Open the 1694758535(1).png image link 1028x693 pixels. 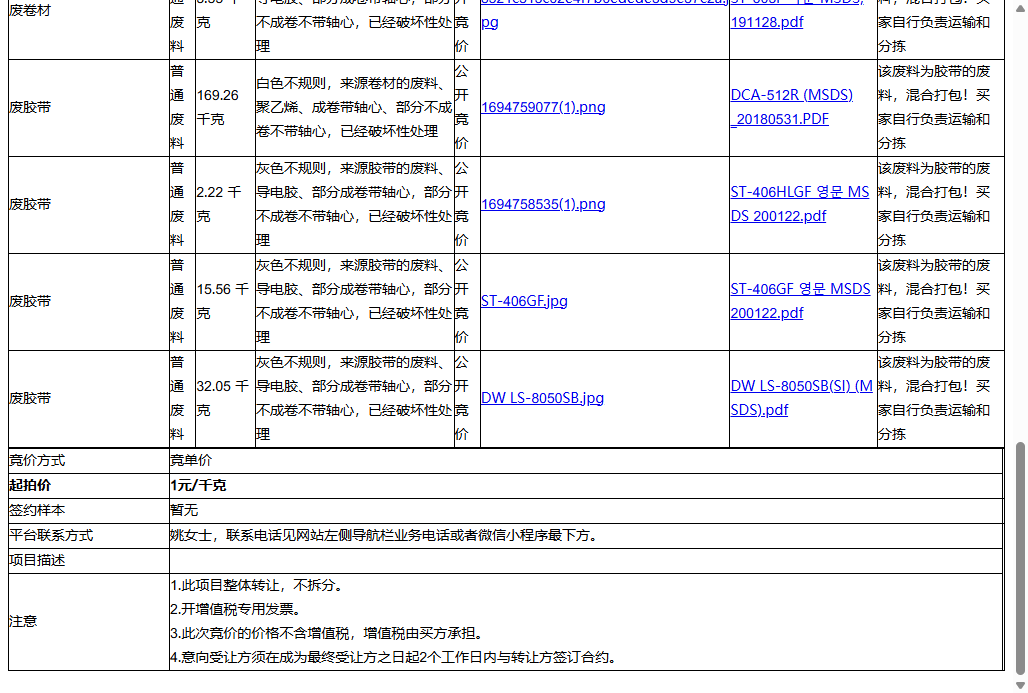pos(543,205)
